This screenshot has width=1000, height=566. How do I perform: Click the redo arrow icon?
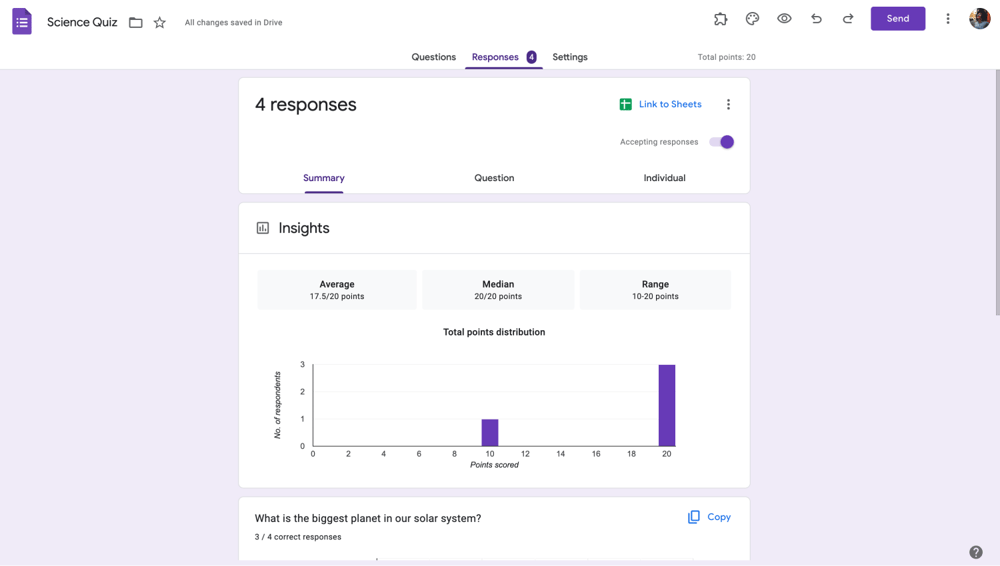tap(848, 19)
